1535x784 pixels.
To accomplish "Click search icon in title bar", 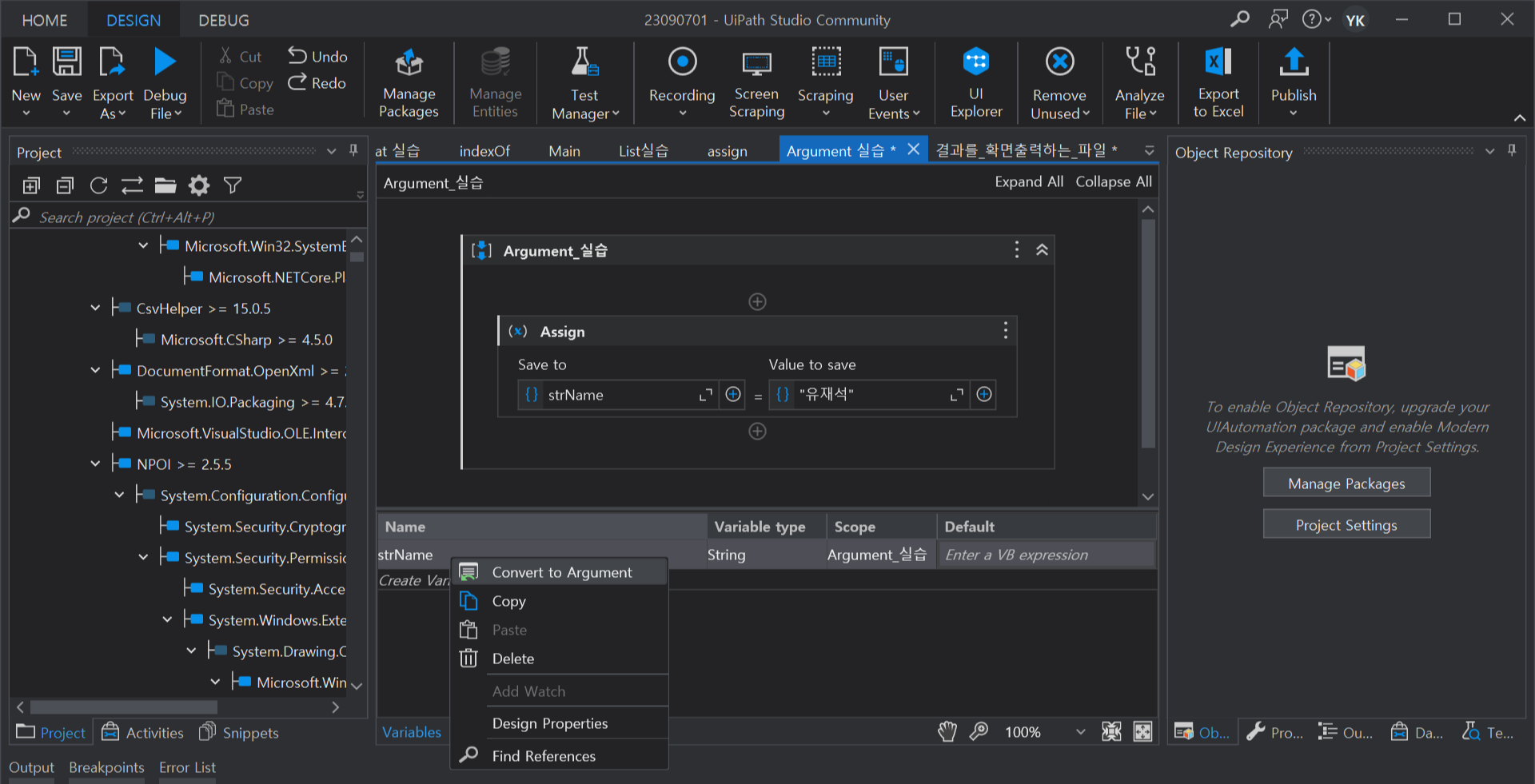I will coord(1240,19).
